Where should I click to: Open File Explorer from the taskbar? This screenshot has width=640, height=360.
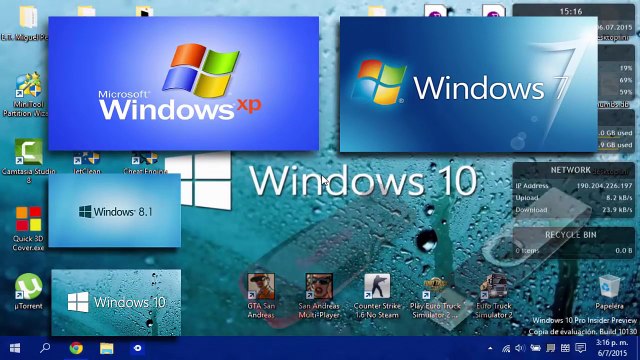tap(107, 348)
